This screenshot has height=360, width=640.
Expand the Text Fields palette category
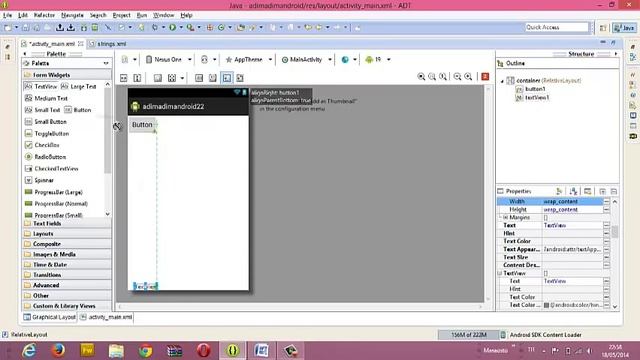coord(67,224)
